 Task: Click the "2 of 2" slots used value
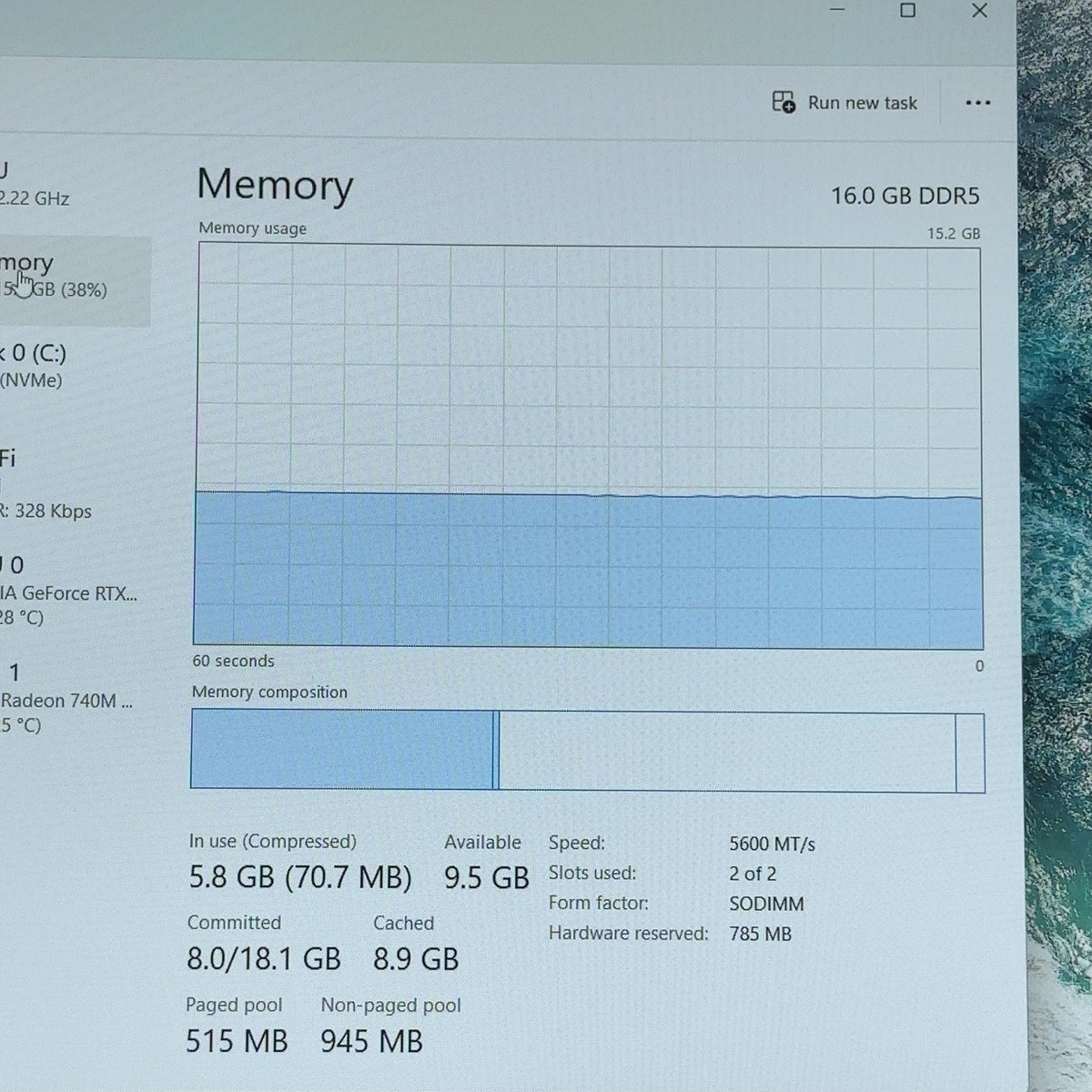753,875
